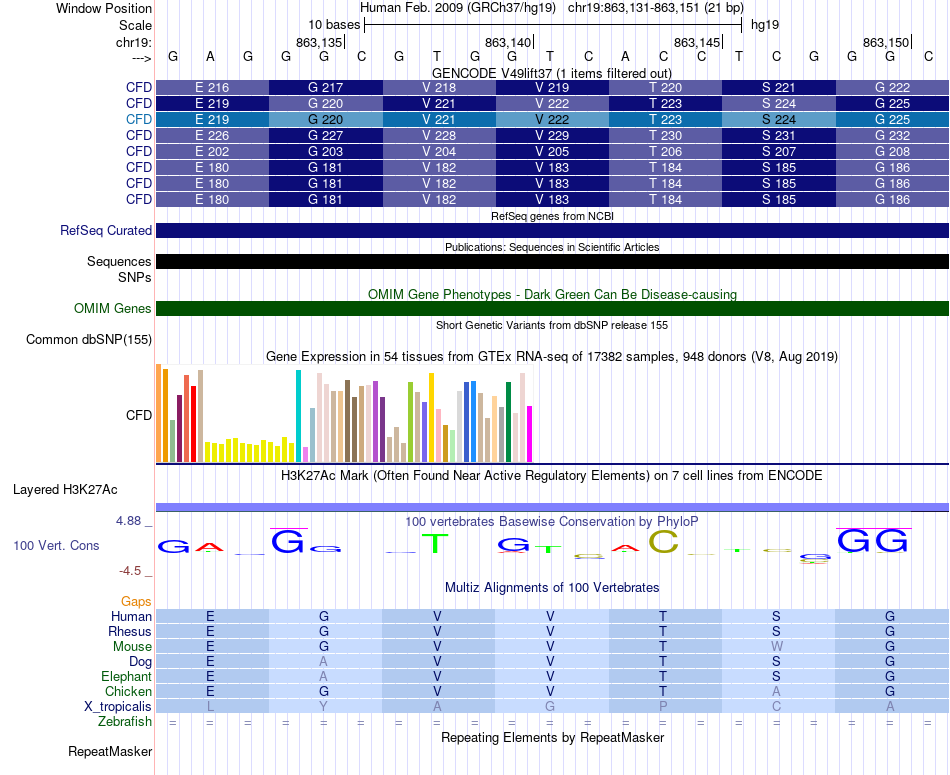Click Publications: Sequences in Scientific Articles title
This screenshot has width=950, height=775.
[x=552, y=247]
